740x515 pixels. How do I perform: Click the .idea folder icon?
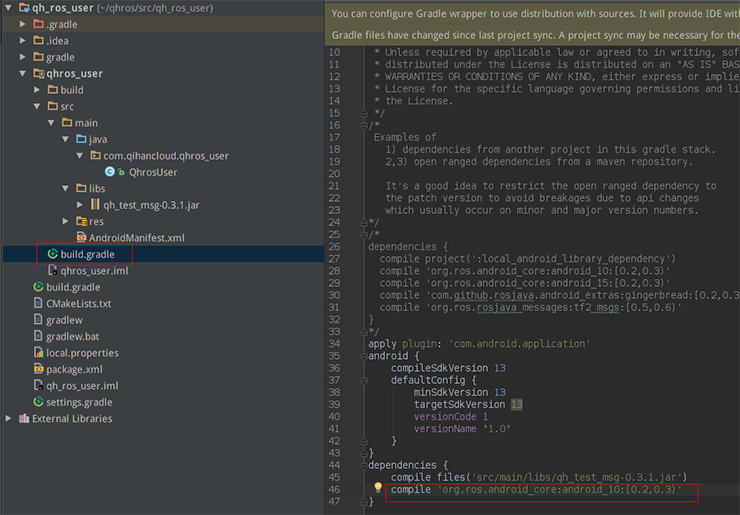39,40
